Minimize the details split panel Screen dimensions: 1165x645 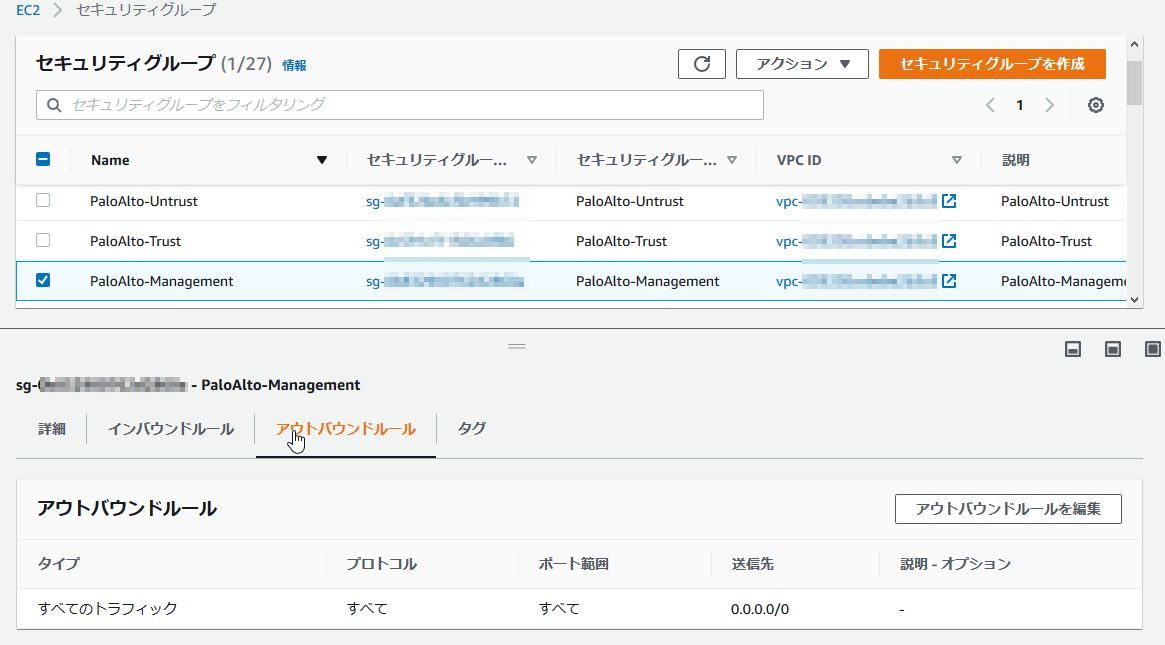point(1073,349)
